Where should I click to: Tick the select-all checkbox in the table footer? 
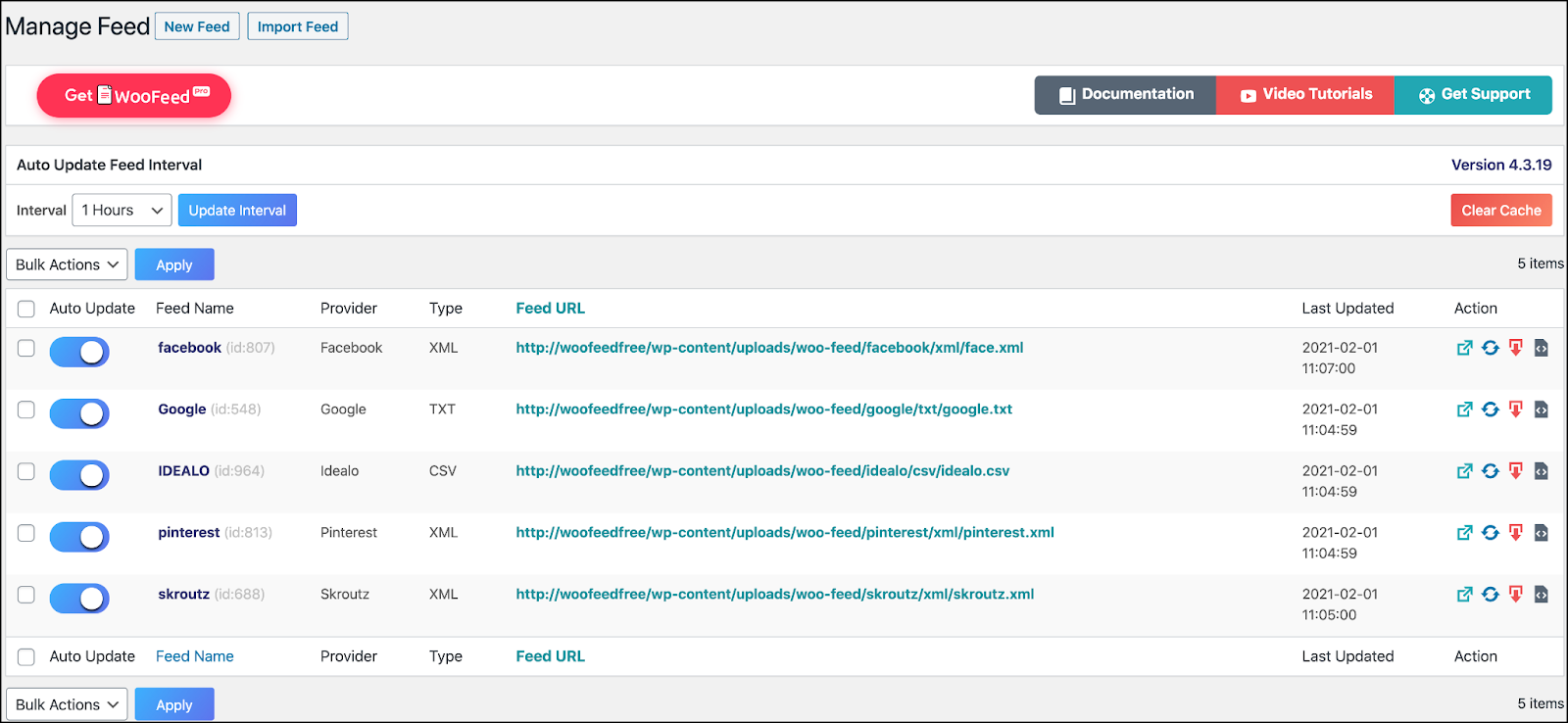[x=26, y=657]
